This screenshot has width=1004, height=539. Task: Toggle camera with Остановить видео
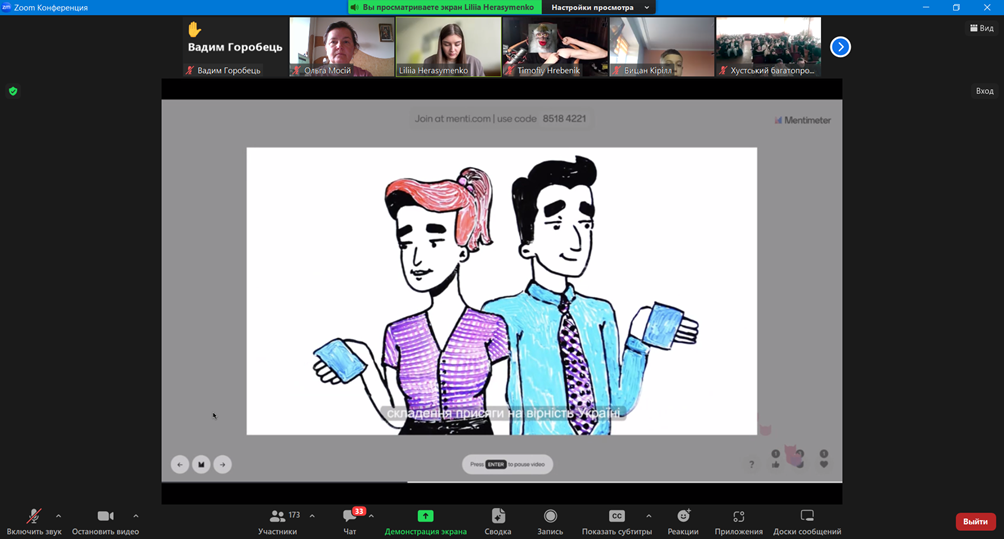tap(105, 521)
